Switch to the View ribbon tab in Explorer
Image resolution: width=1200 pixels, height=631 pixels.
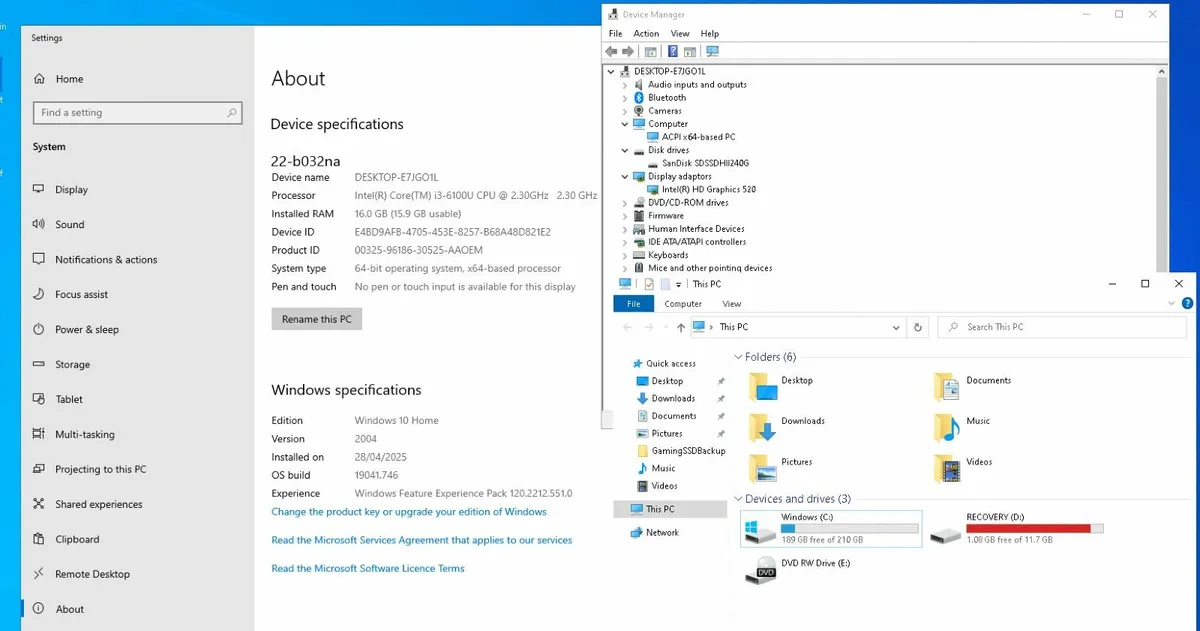point(732,304)
